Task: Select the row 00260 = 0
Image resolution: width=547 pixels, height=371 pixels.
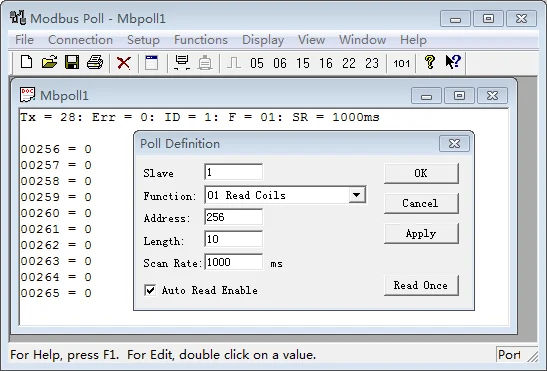Action: coord(56,213)
